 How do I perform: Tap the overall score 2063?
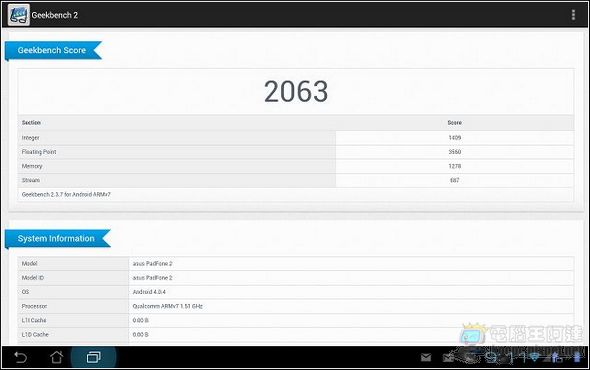coord(296,91)
